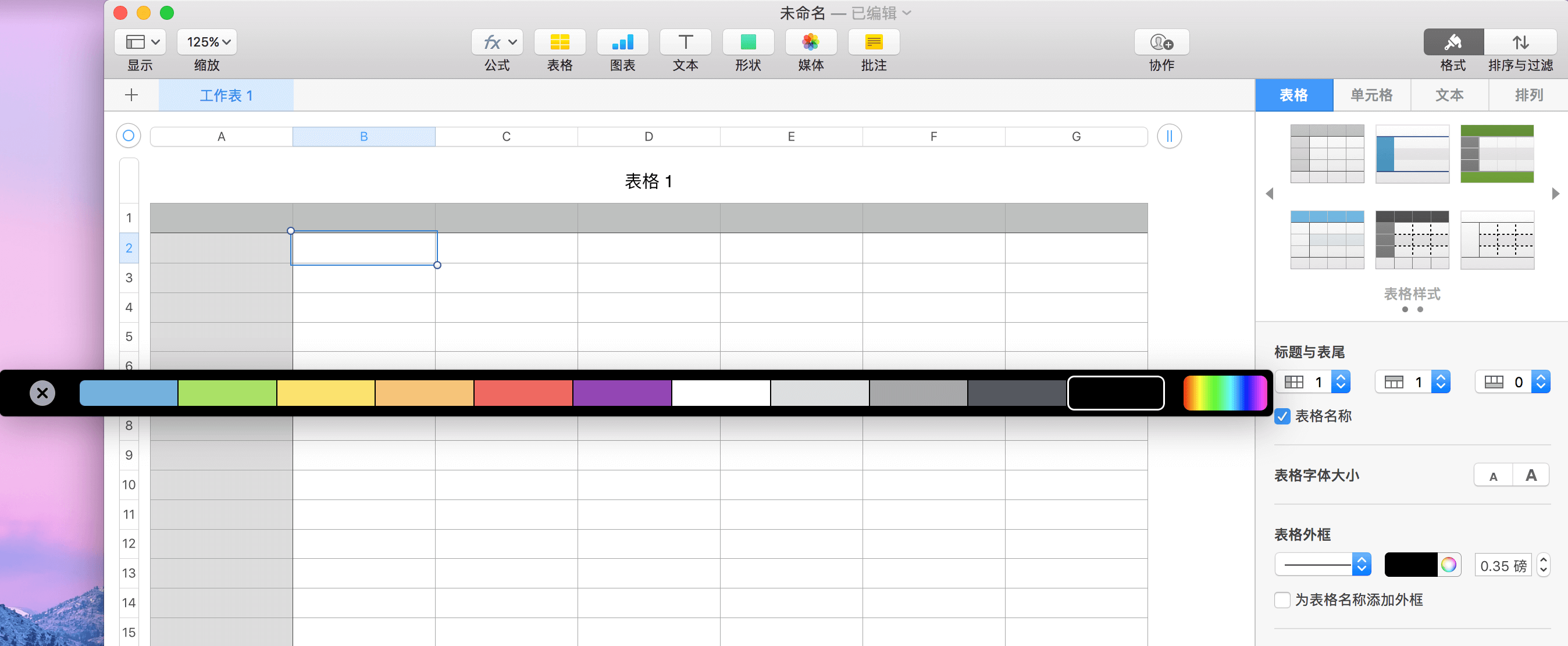Pick green swatch in Touch Bar palette

point(227,393)
